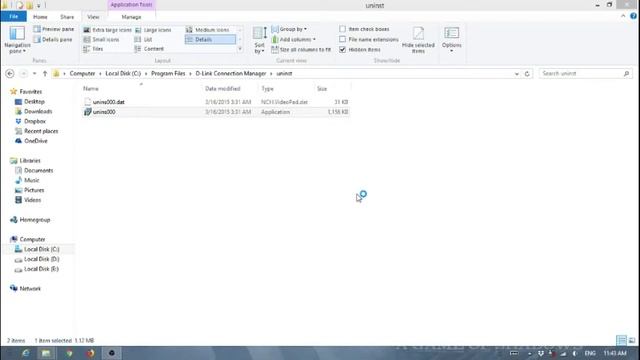Switch to details view using status bar icon
The width and height of the screenshot is (640, 360).
621,340
